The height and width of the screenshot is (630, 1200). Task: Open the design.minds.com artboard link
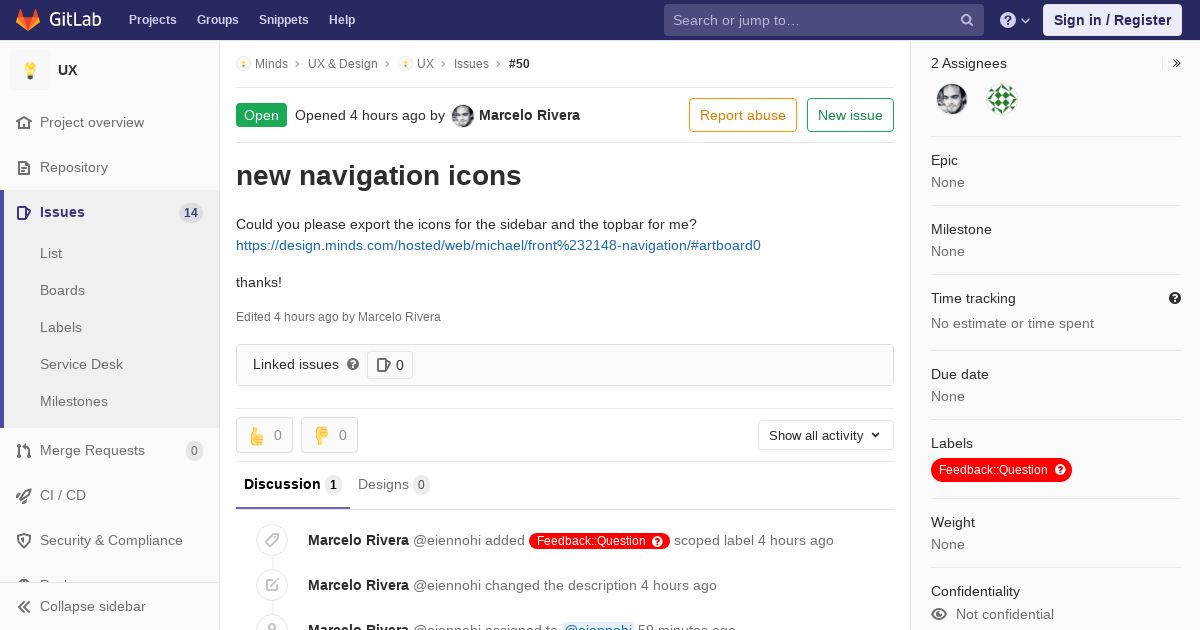pyautogui.click(x=498, y=245)
